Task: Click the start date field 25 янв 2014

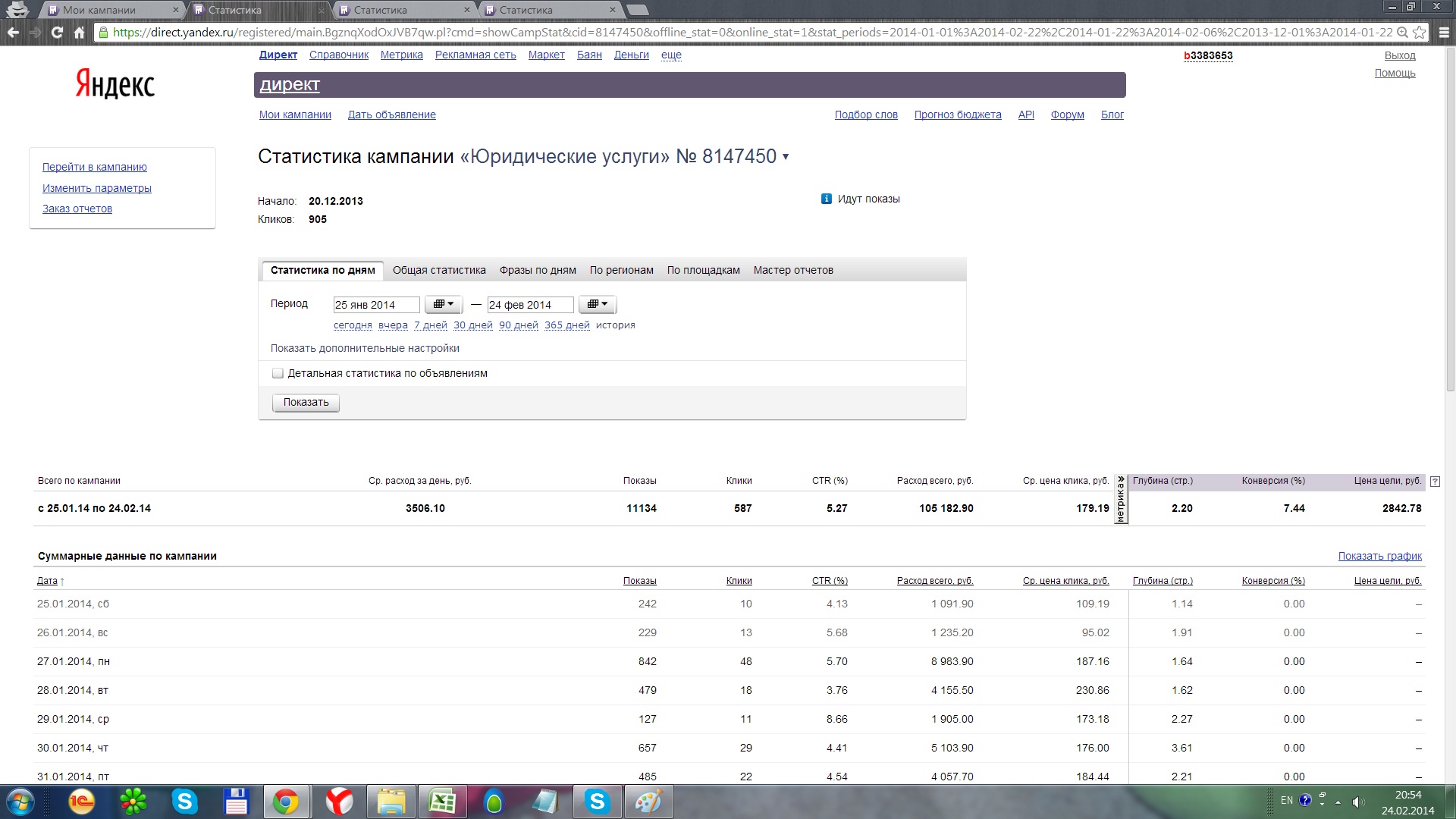Action: (376, 305)
